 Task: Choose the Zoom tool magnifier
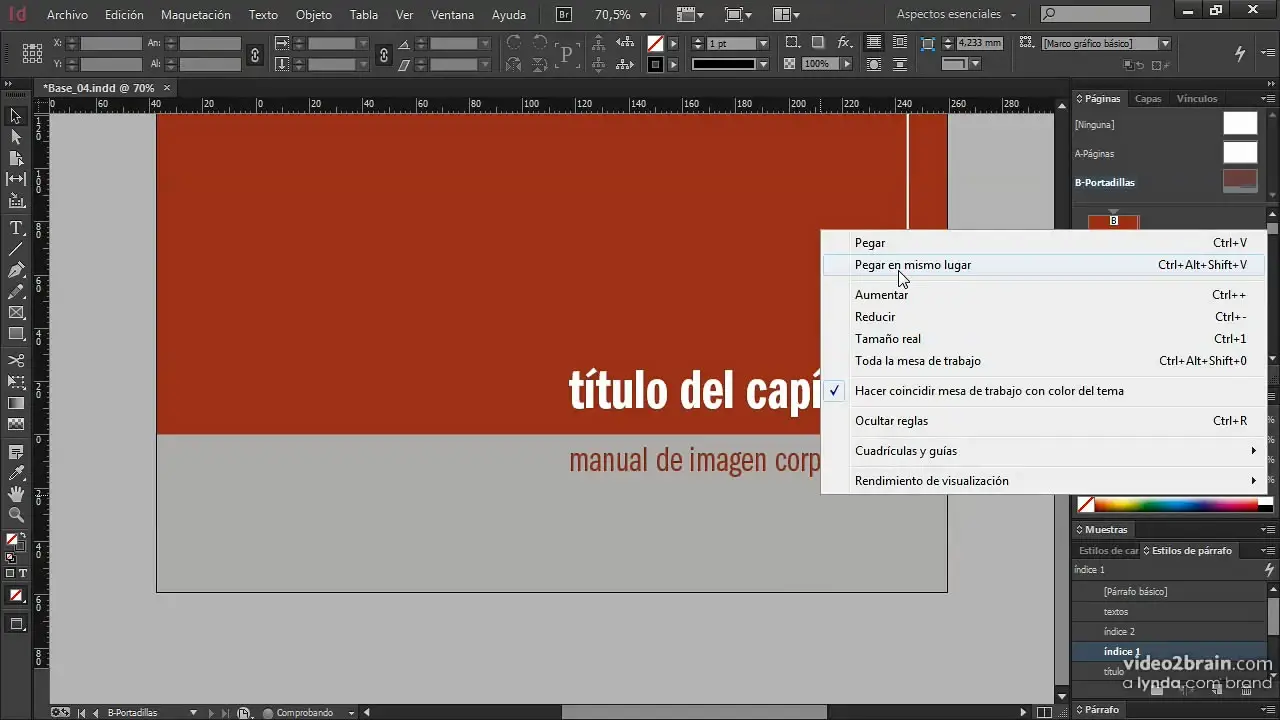point(16,515)
